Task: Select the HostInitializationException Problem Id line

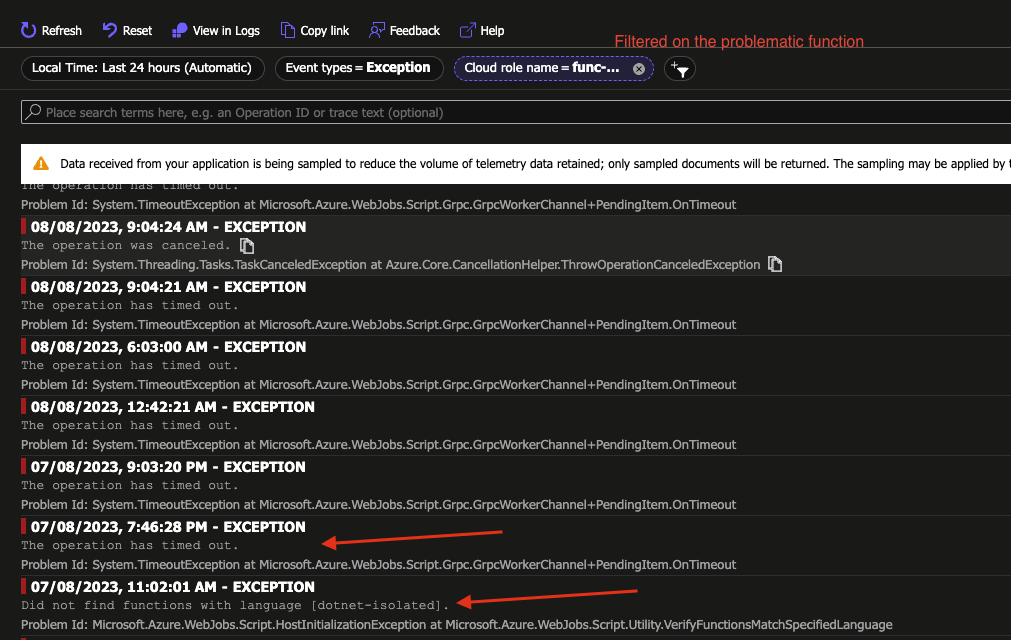Action: (456, 625)
